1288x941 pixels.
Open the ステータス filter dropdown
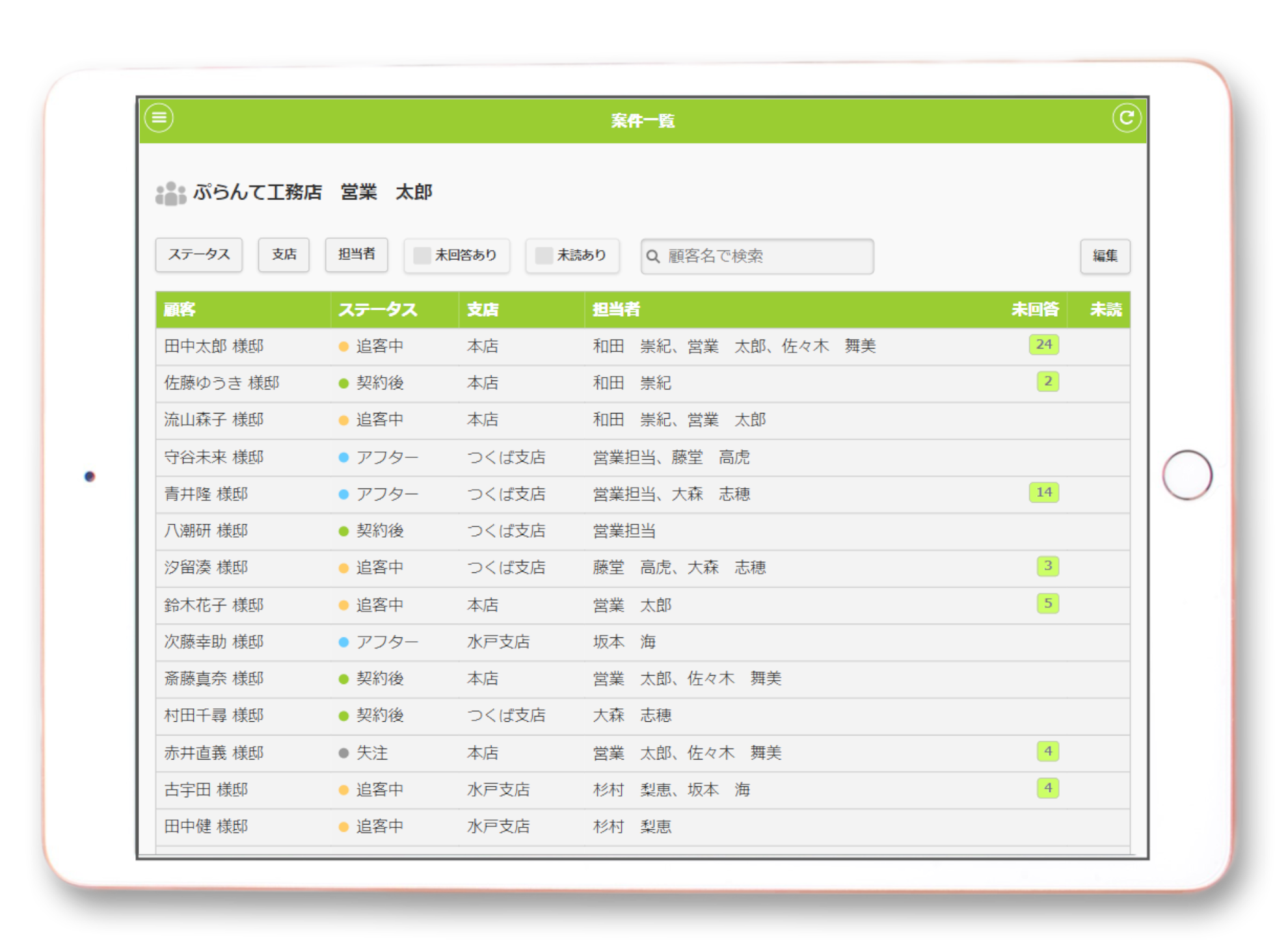pos(199,254)
